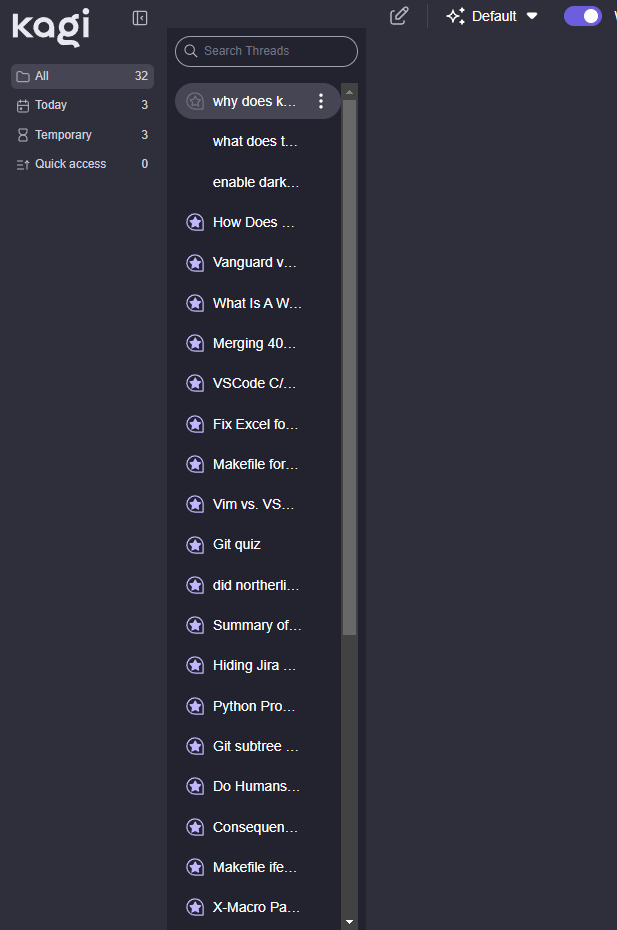The height and width of the screenshot is (930, 617).
Task: Click star icon beside Vanguard thread
Action: 196,263
